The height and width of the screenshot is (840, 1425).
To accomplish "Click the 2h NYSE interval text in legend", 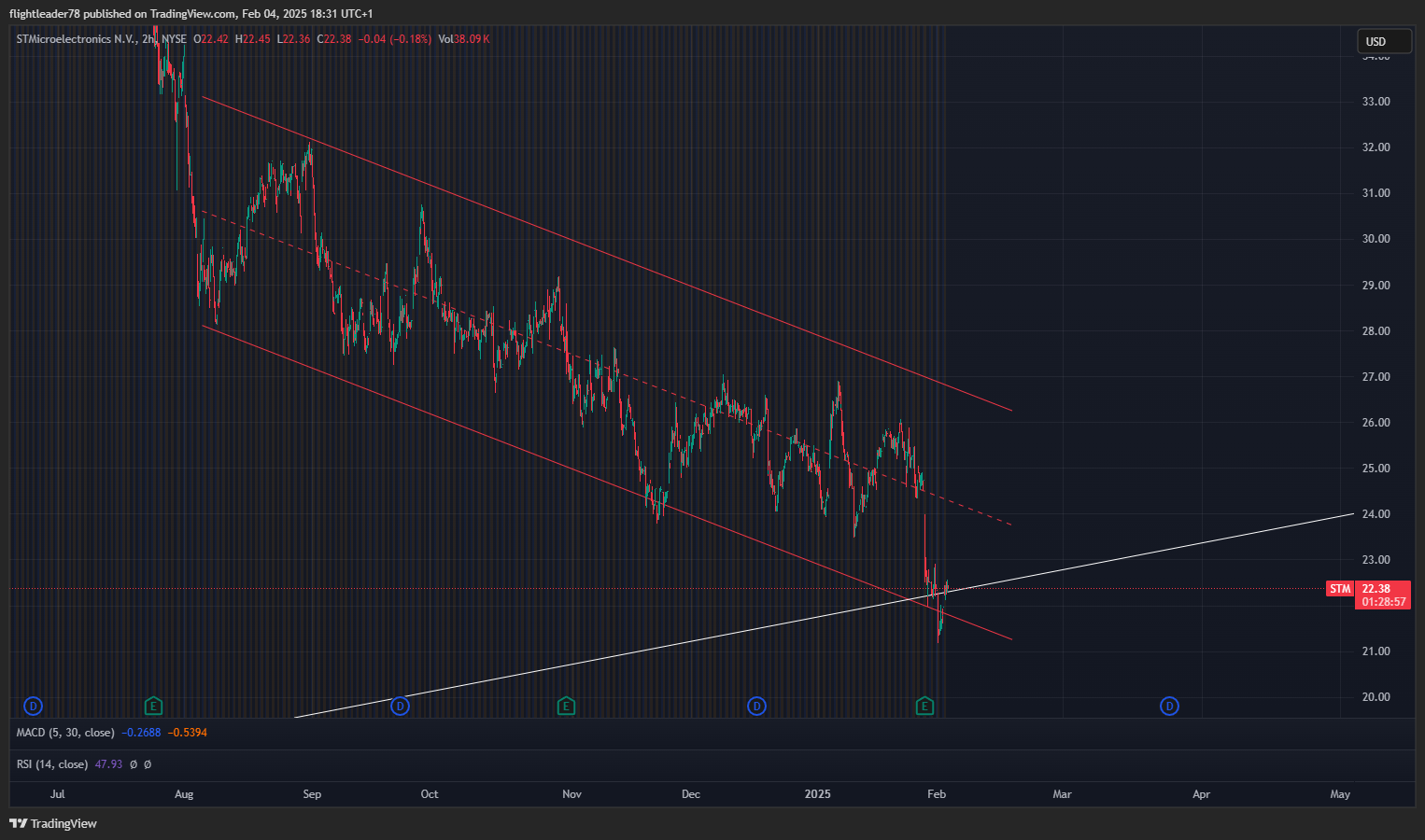I will (x=164, y=39).
